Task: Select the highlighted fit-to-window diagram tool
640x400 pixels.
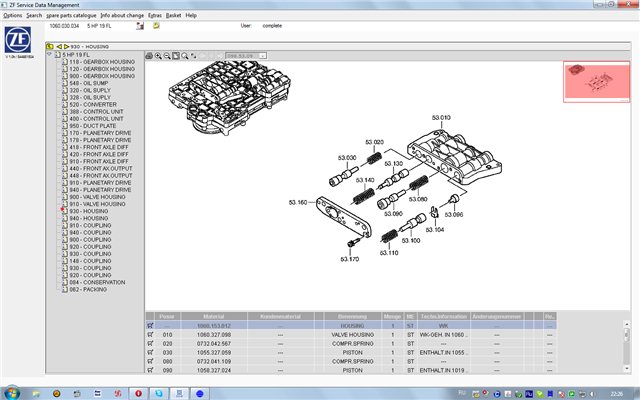Action: tap(176, 56)
